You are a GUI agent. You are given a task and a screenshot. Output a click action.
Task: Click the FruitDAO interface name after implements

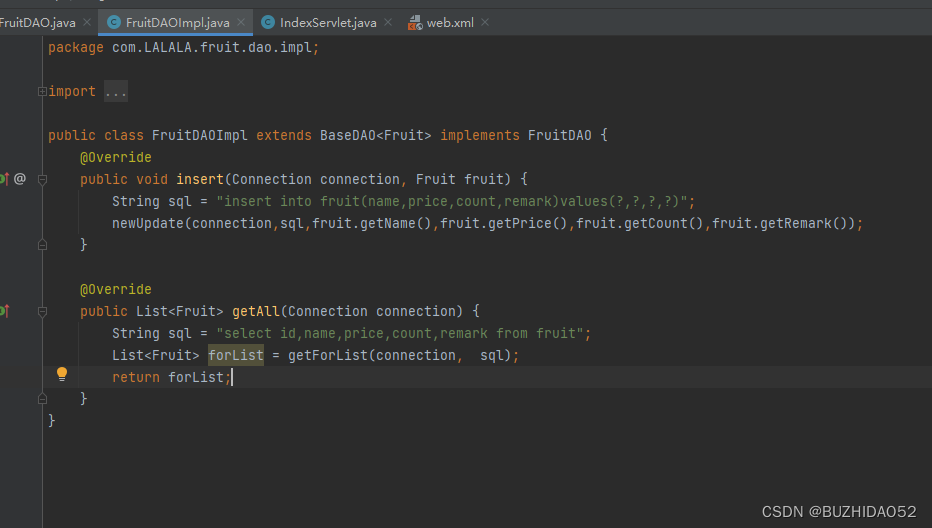[559, 136]
